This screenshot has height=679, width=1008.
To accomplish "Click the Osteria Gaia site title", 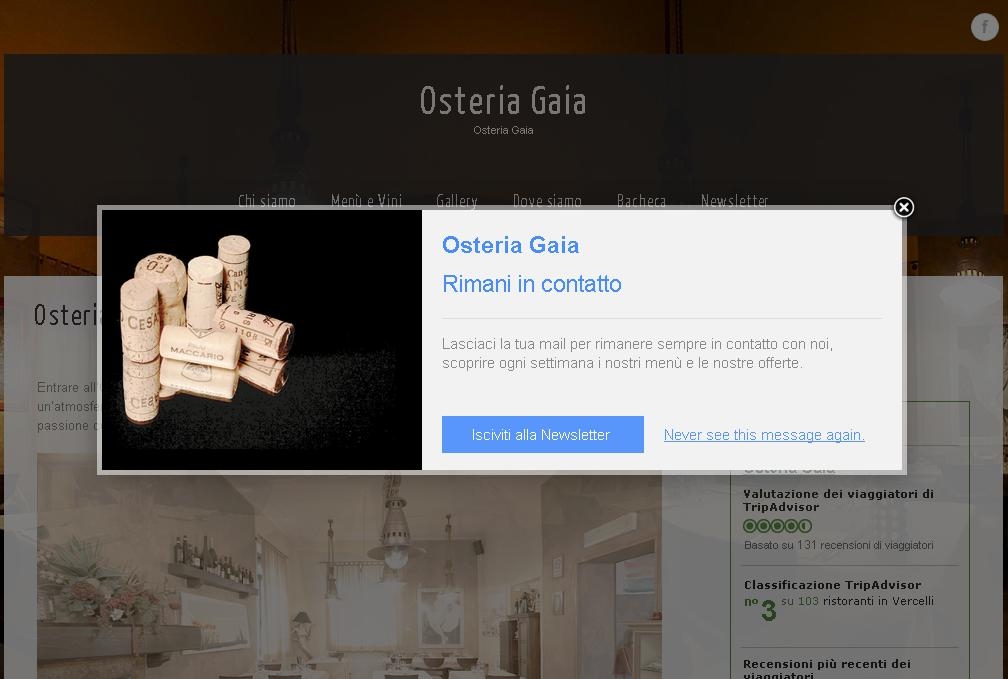I will (x=503, y=101).
